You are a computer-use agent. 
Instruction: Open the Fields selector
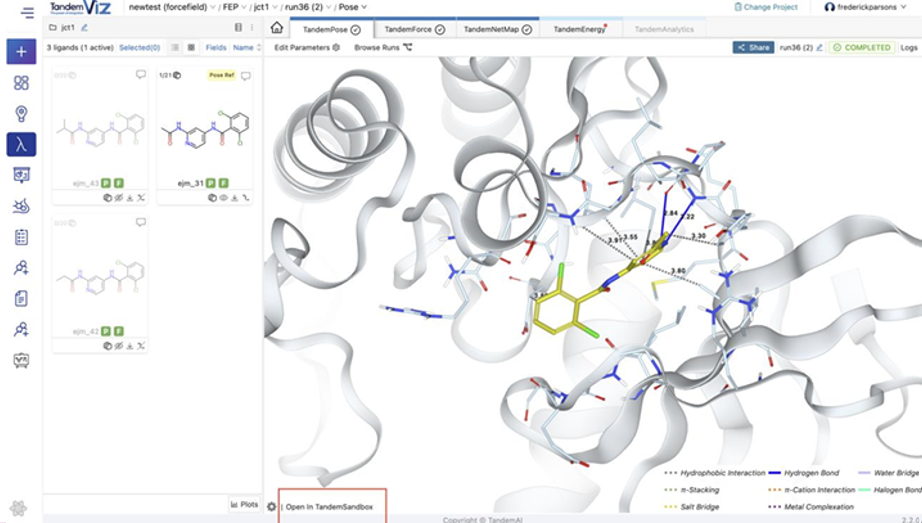[x=216, y=48]
